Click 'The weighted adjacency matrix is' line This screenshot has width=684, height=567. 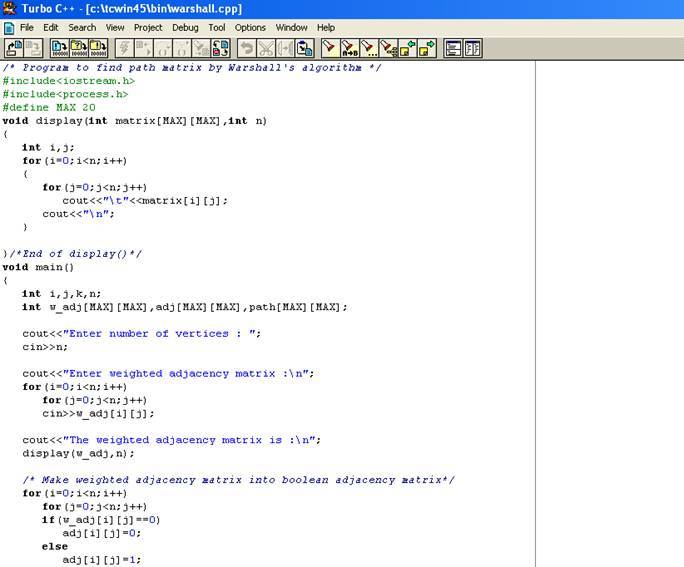click(171, 440)
